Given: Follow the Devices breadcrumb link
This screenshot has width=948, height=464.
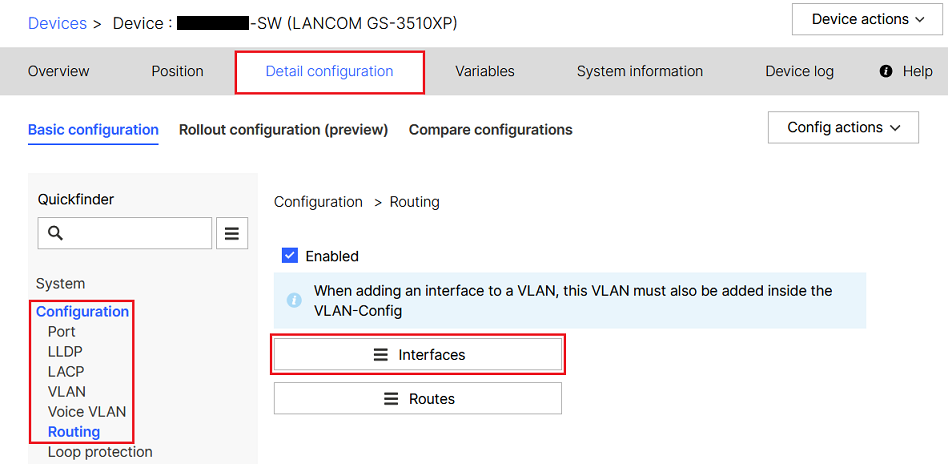Looking at the screenshot, I should point(57,23).
